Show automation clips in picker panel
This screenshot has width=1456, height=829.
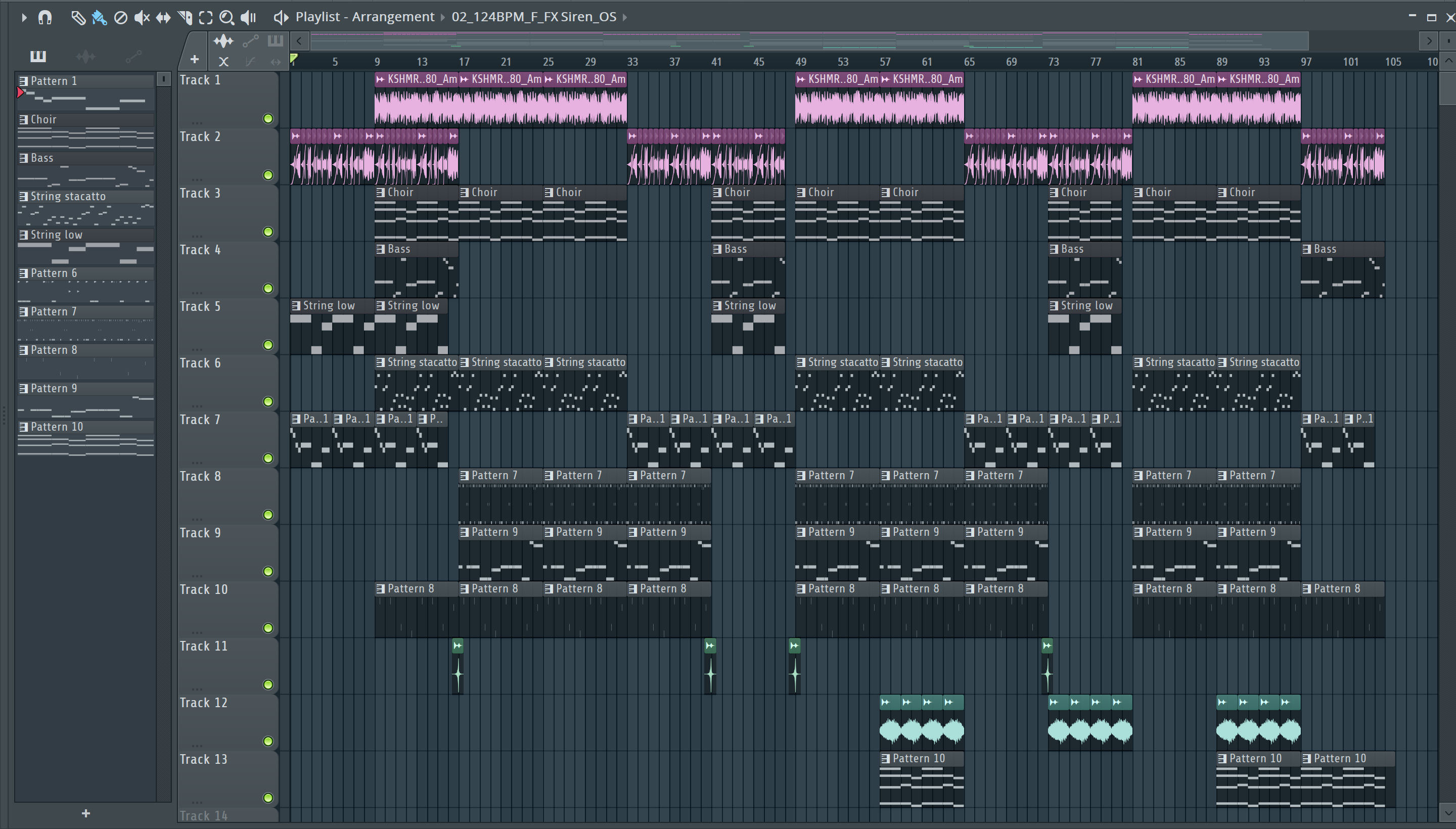click(133, 56)
